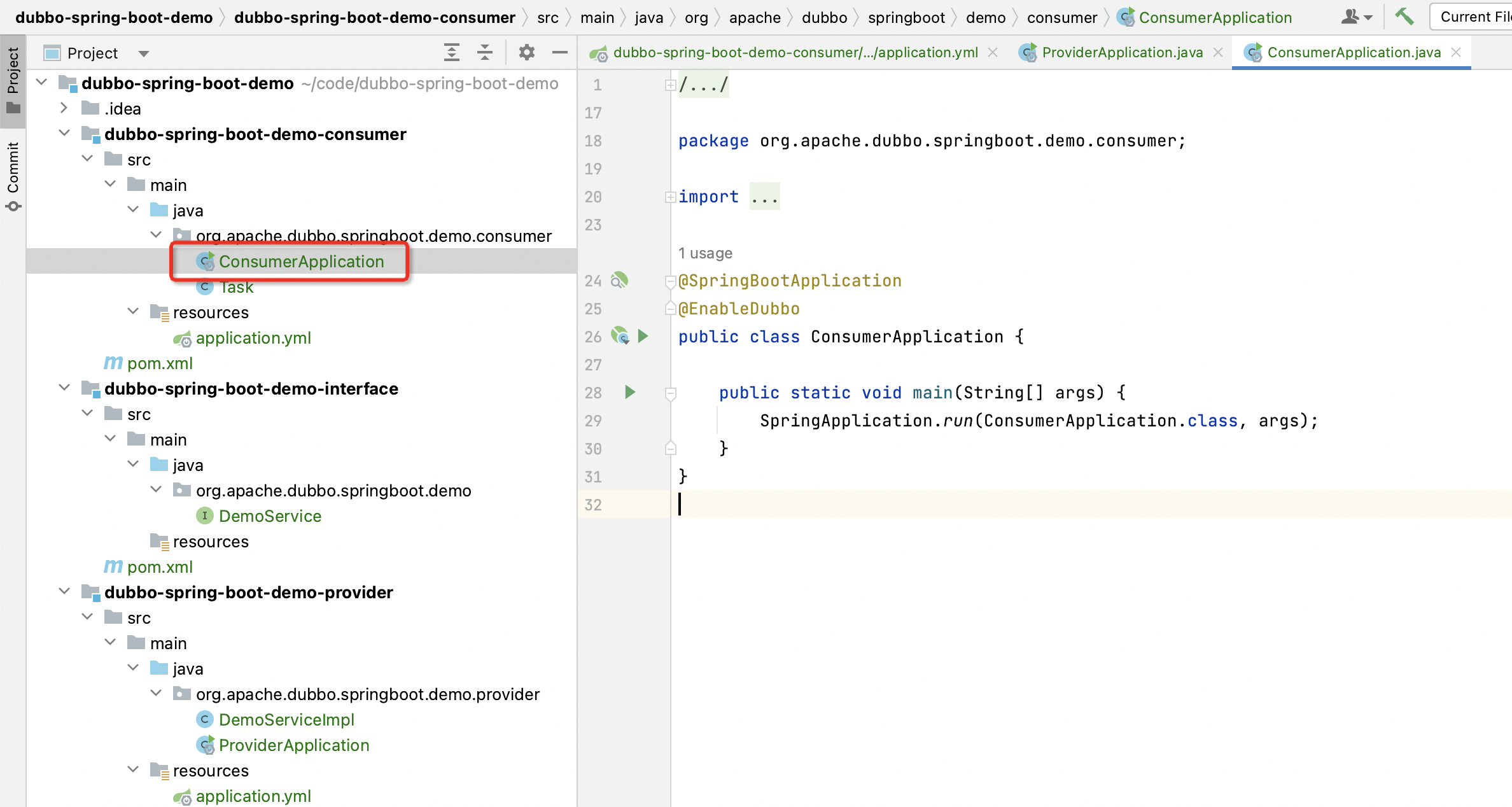Switch to ProviderApplication.java tab
The width and height of the screenshot is (1512, 807).
pos(1121,53)
